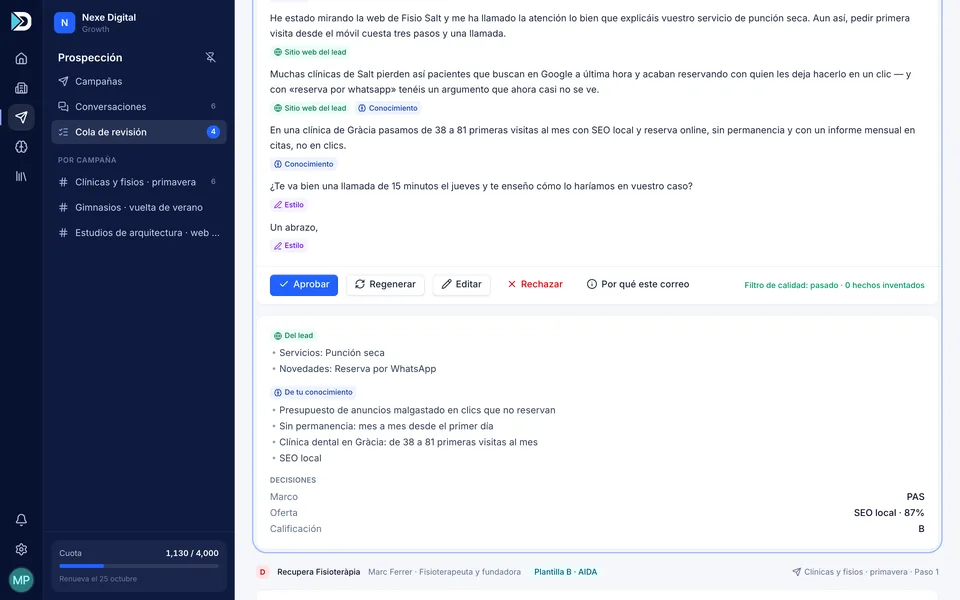Click the Cuota usage progress bar
The image size is (960, 600).
point(138,566)
